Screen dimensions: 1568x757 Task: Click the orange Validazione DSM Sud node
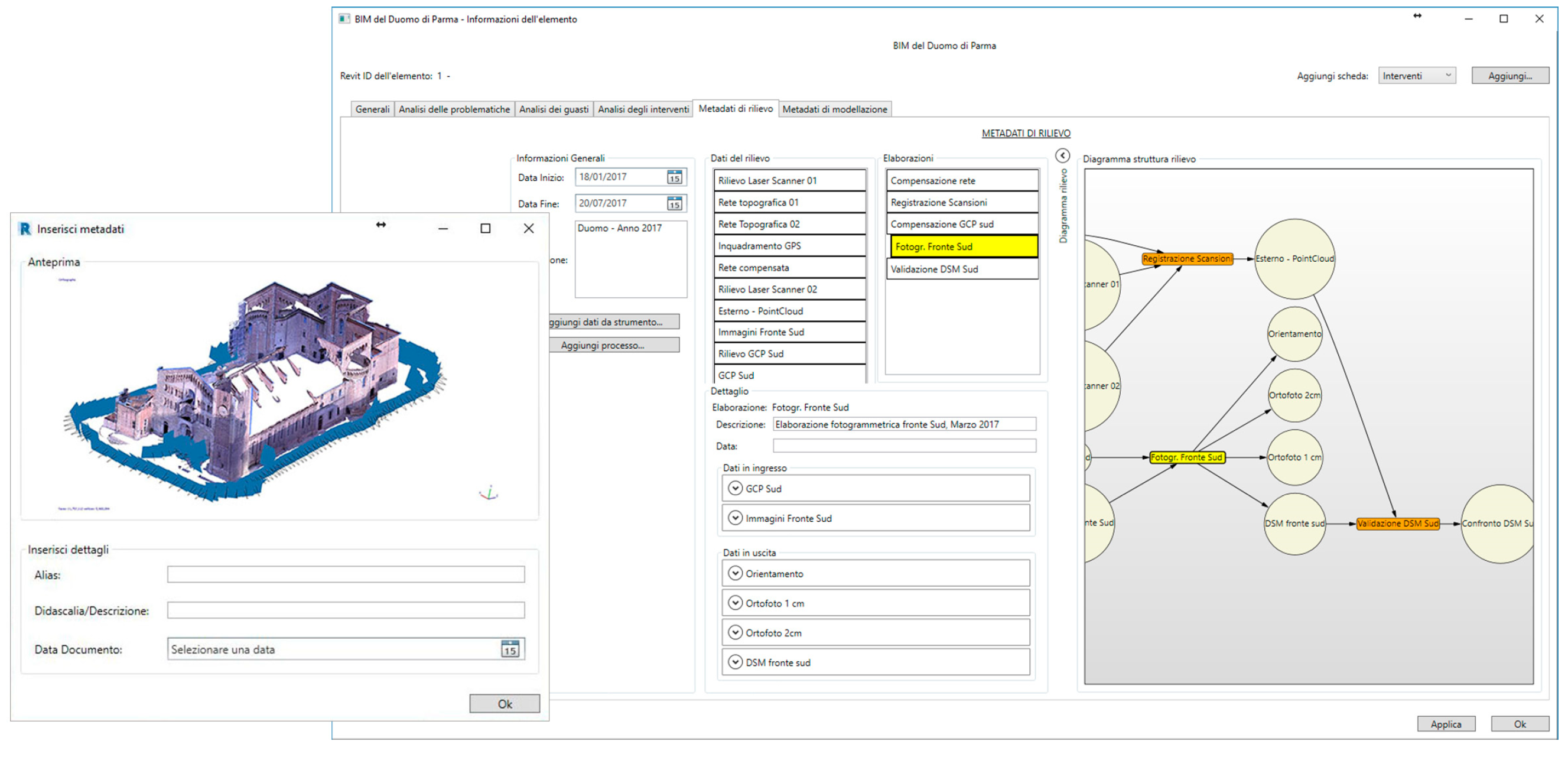click(x=1398, y=524)
